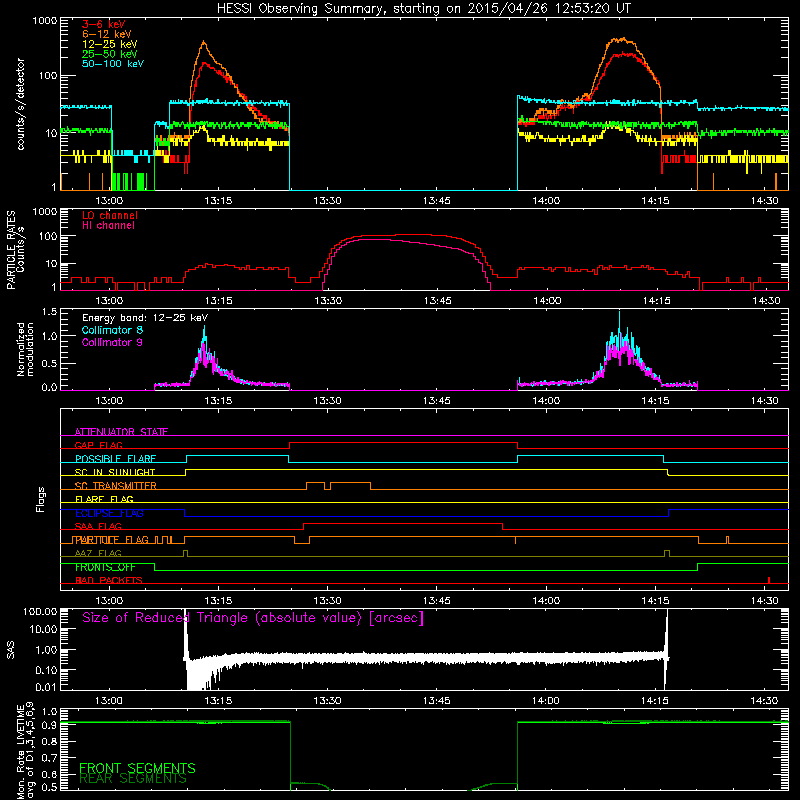Select the 12-25 keV legend label
800x800 pixels.
[110, 44]
